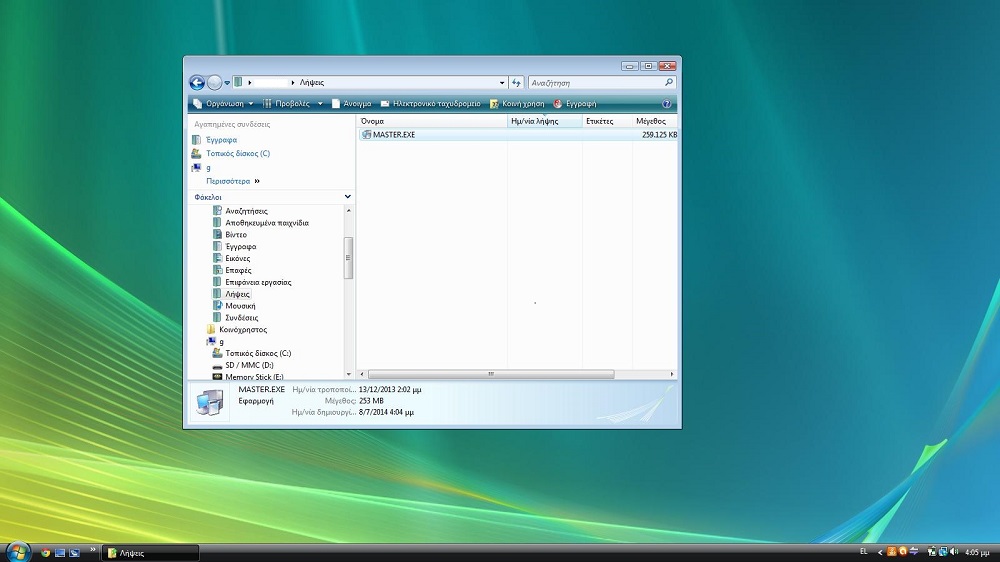The width and height of the screenshot is (1000, 562).
Task: Click the folder icon in the address bar
Action: tap(238, 82)
